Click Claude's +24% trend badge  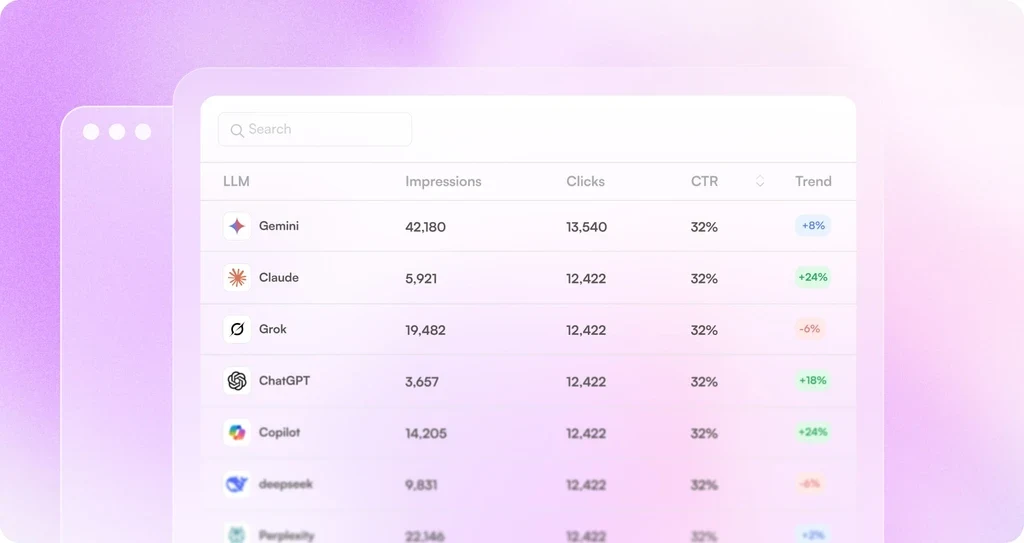[813, 278]
